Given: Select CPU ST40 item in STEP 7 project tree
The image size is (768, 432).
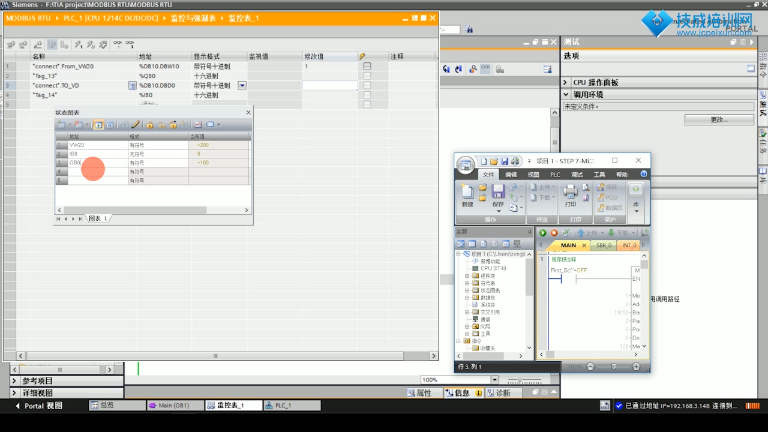Looking at the screenshot, I should [x=489, y=268].
